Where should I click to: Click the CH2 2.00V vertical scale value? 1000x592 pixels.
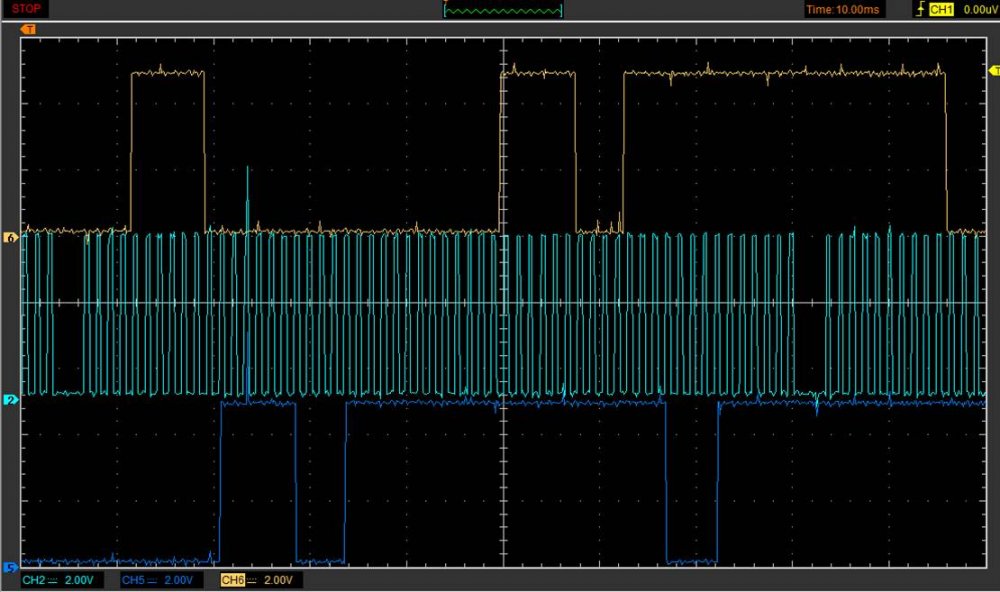(78, 580)
